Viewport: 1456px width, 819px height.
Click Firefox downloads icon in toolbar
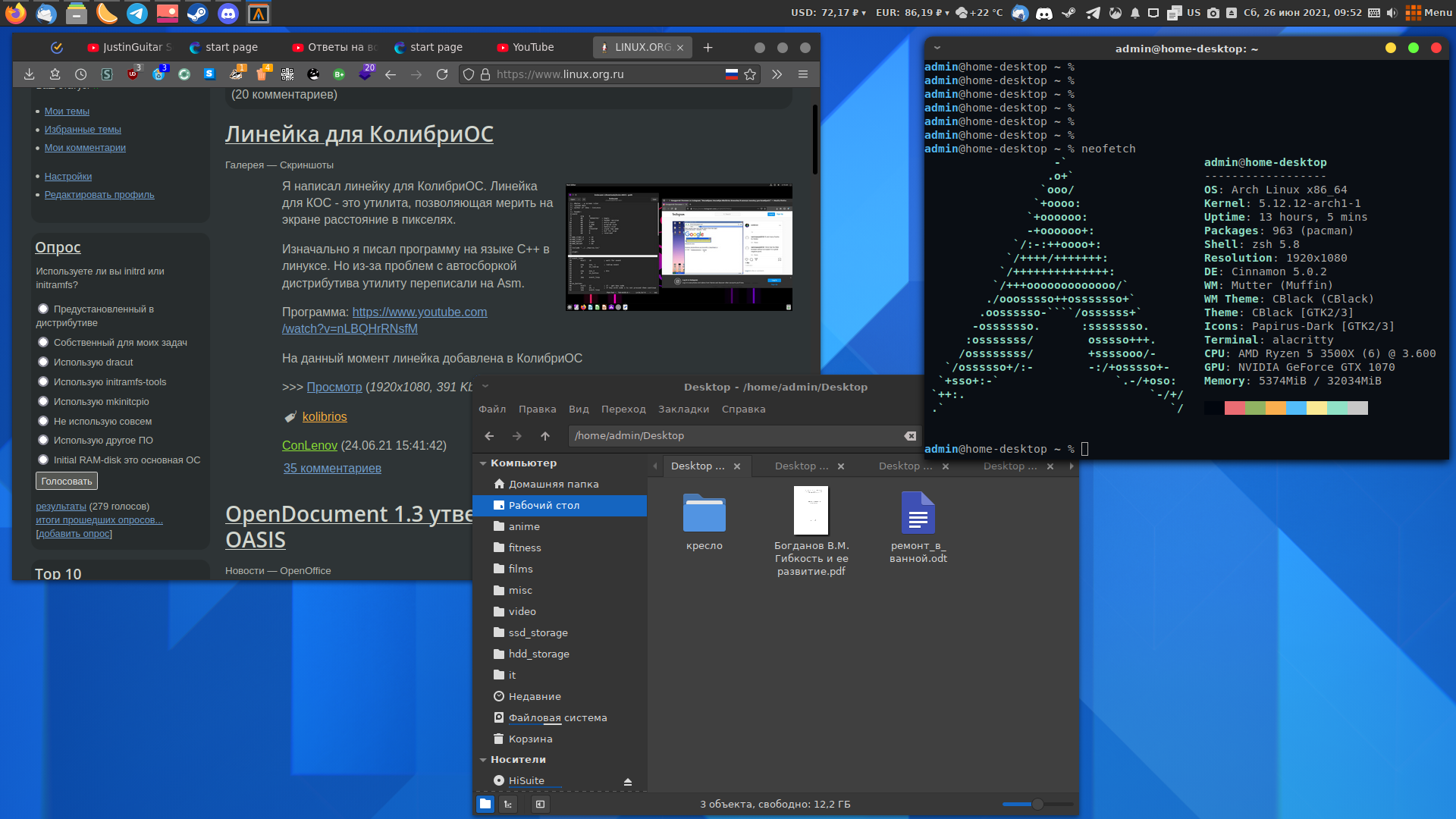pyautogui.click(x=29, y=74)
